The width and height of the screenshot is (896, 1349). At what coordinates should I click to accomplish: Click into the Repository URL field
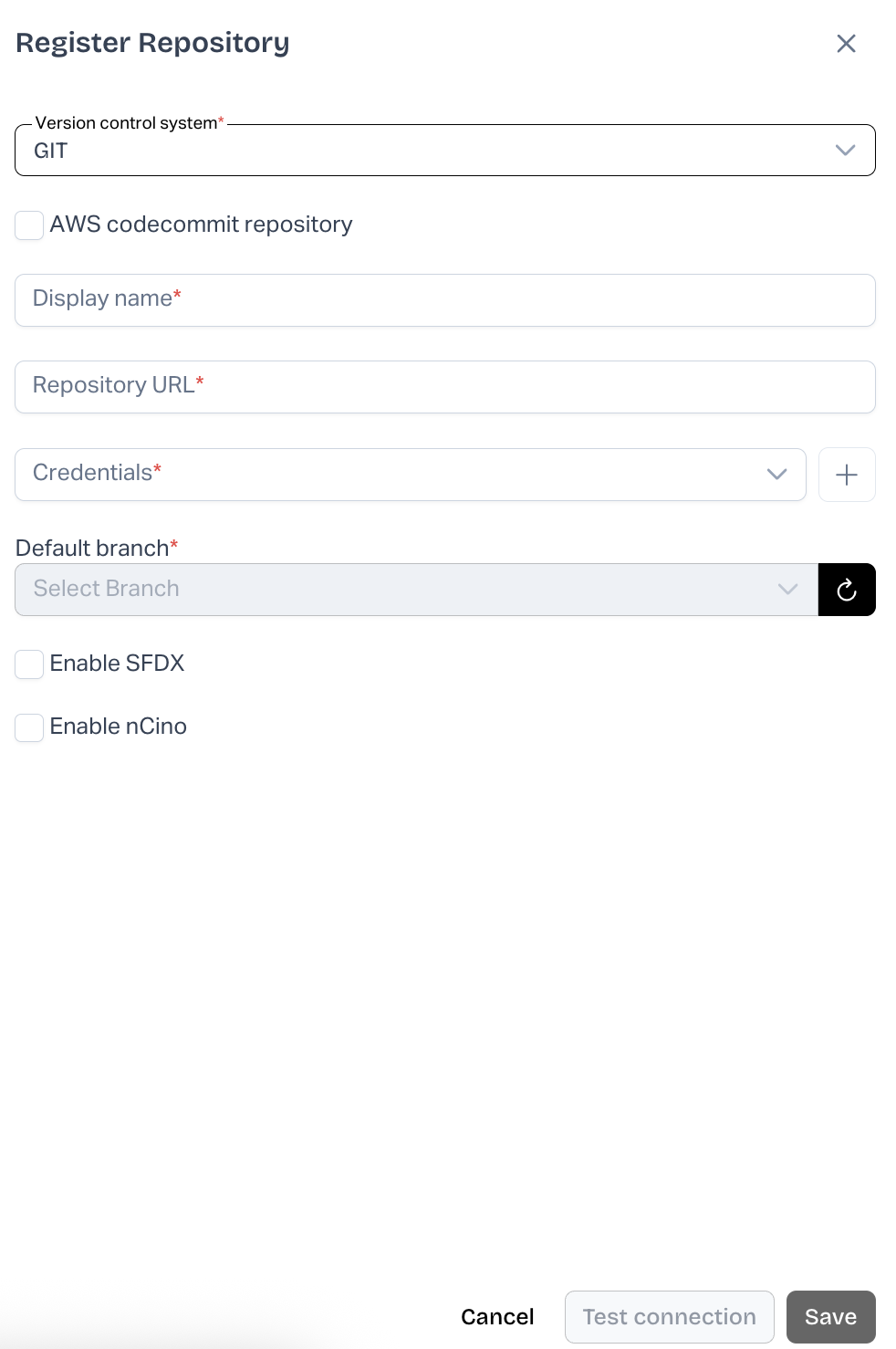point(444,387)
